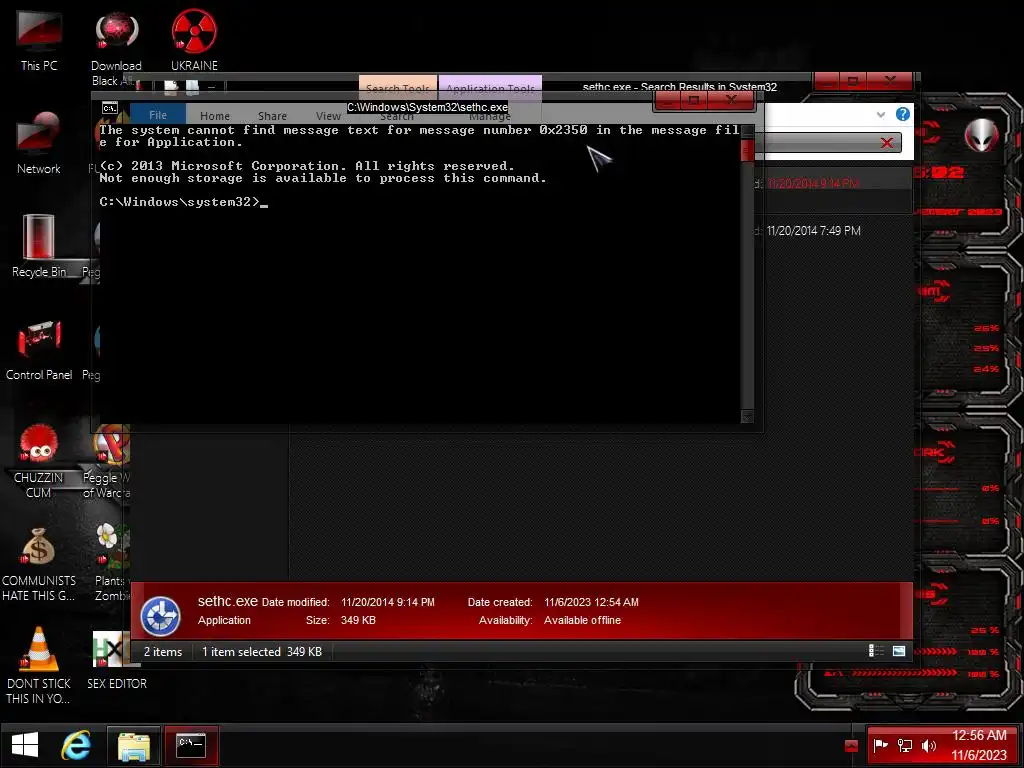1024x768 pixels.
Task: Open the File tab in Explorer
Action: (x=158, y=115)
